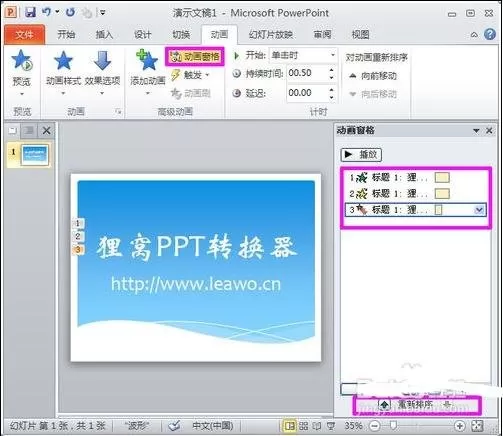
Task: Click animation tag 1 beside the slide title
Action: click(78, 223)
